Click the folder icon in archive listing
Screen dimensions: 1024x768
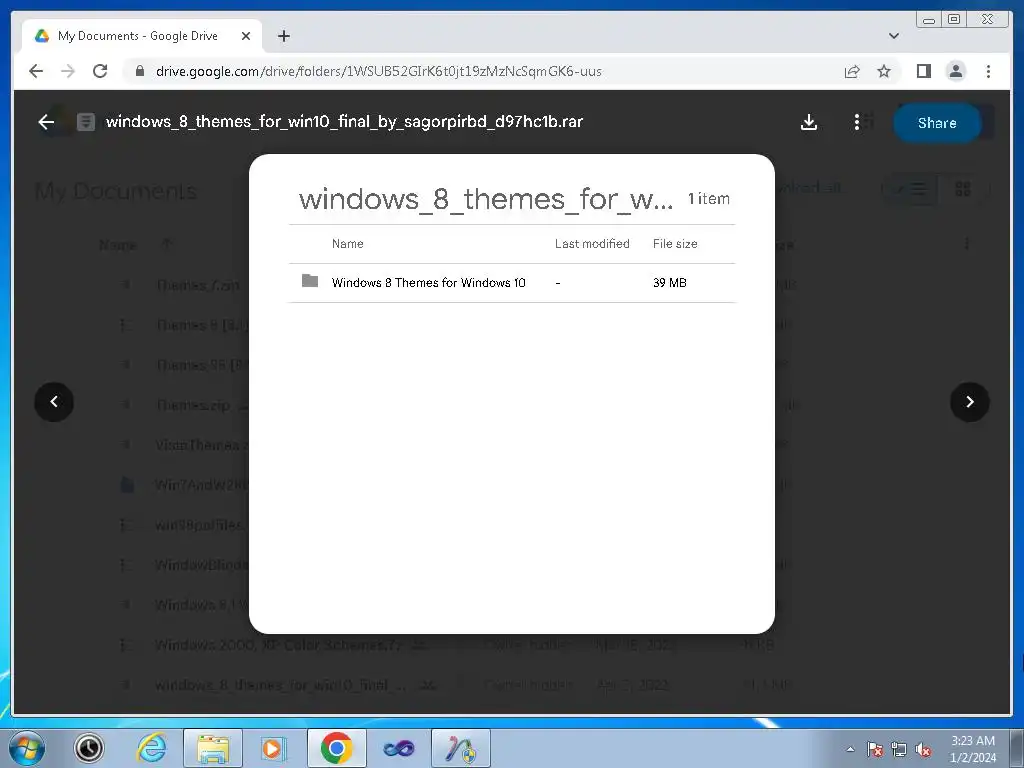310,281
